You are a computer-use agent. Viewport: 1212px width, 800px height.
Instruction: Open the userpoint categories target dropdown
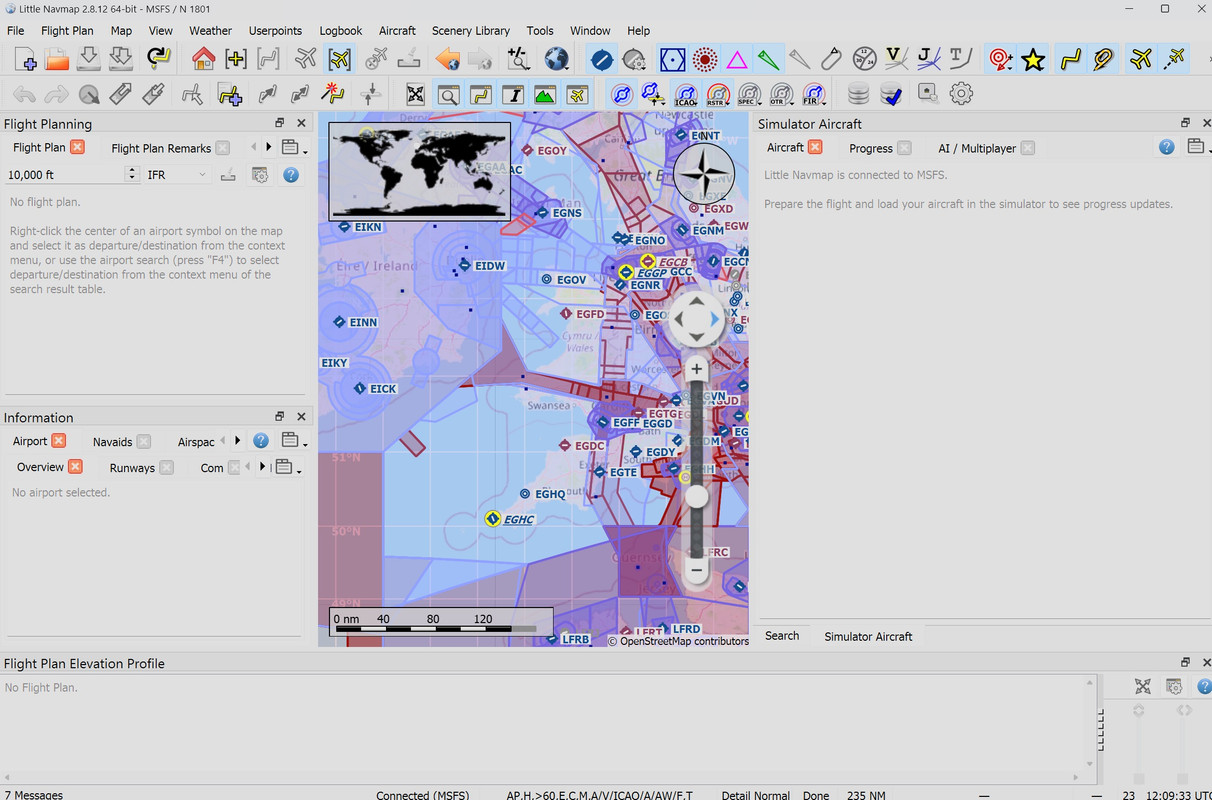click(x=1001, y=60)
